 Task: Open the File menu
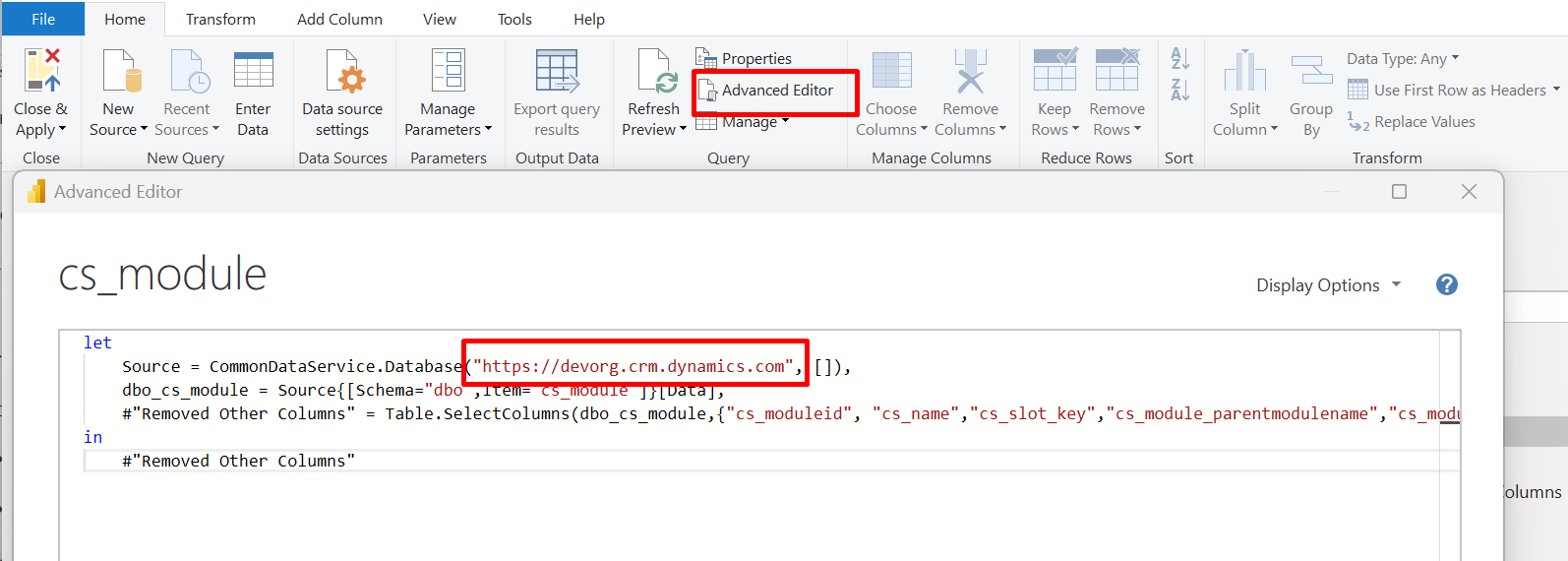point(43,19)
